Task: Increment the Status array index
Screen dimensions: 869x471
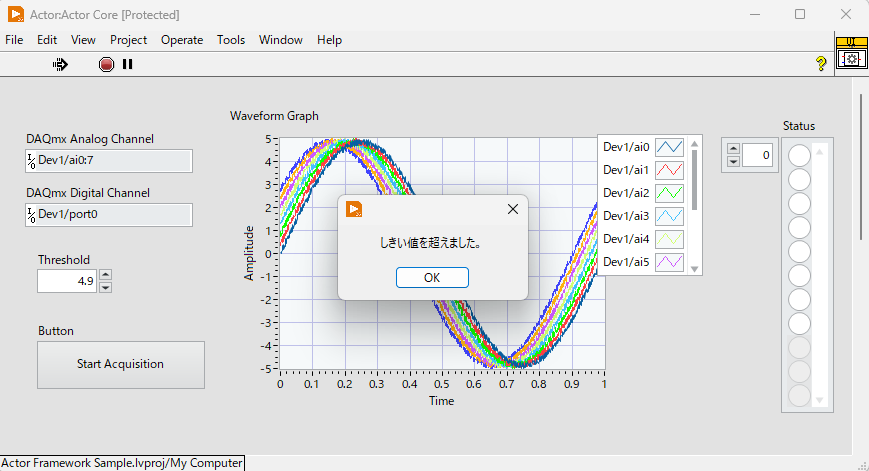Action: (x=733, y=149)
